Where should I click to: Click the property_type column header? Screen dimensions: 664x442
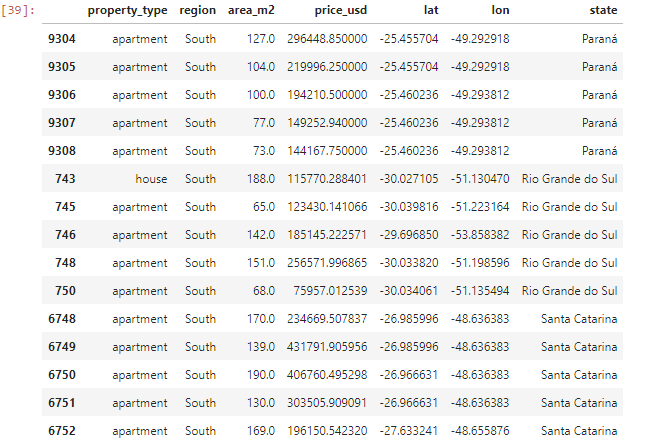click(127, 11)
